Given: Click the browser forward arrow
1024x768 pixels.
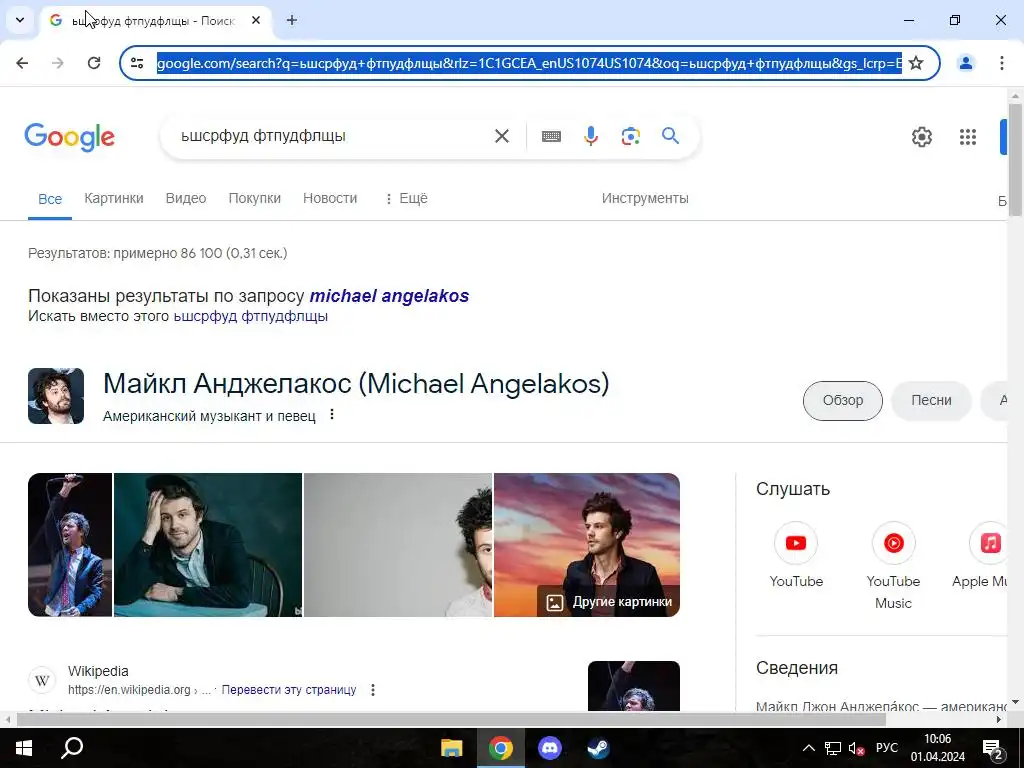Looking at the screenshot, I should tap(57, 63).
